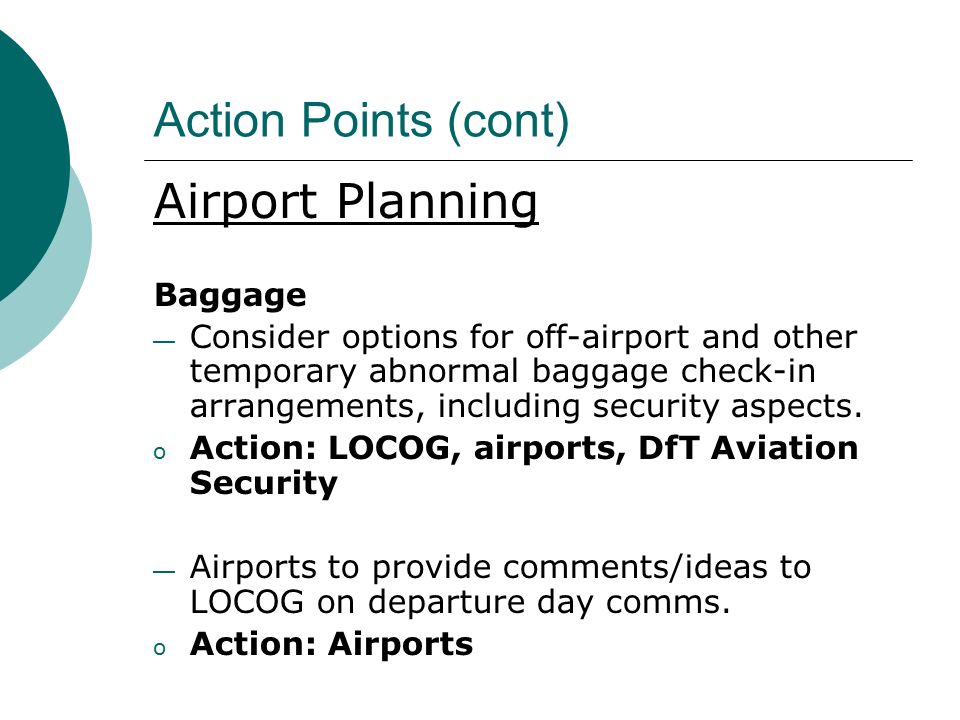The height and width of the screenshot is (720, 960).
Task: Click the bold Baggage subheading
Action: point(230,296)
